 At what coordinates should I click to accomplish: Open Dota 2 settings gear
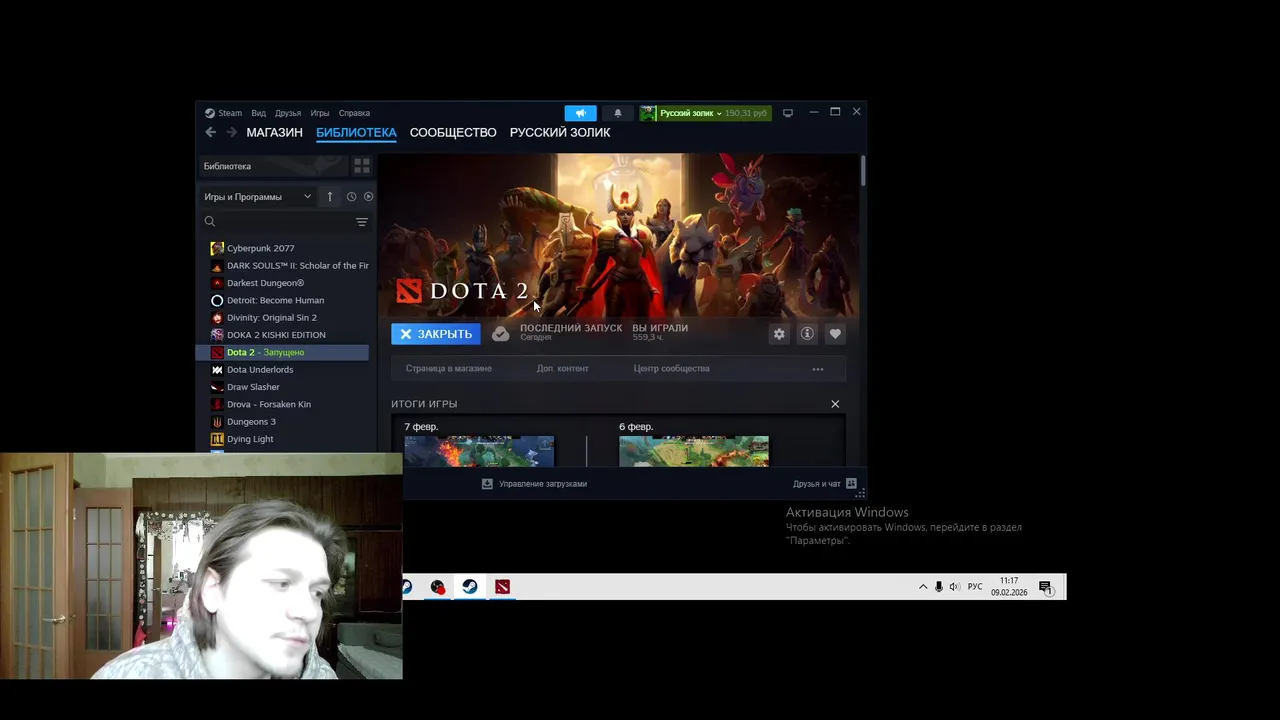pyautogui.click(x=779, y=334)
